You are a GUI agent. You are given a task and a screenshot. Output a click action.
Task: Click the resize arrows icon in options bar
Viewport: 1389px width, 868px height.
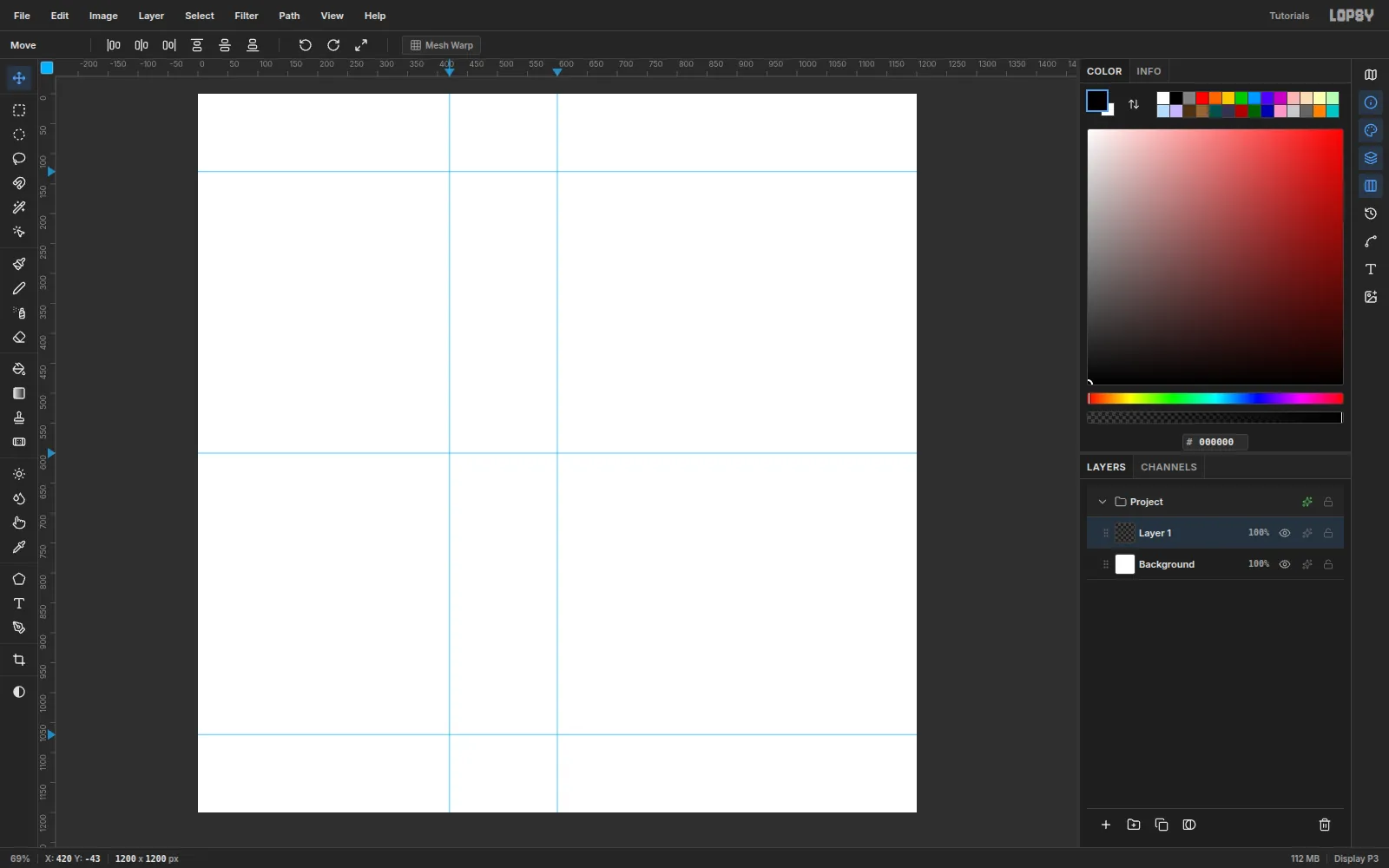pyautogui.click(x=361, y=45)
